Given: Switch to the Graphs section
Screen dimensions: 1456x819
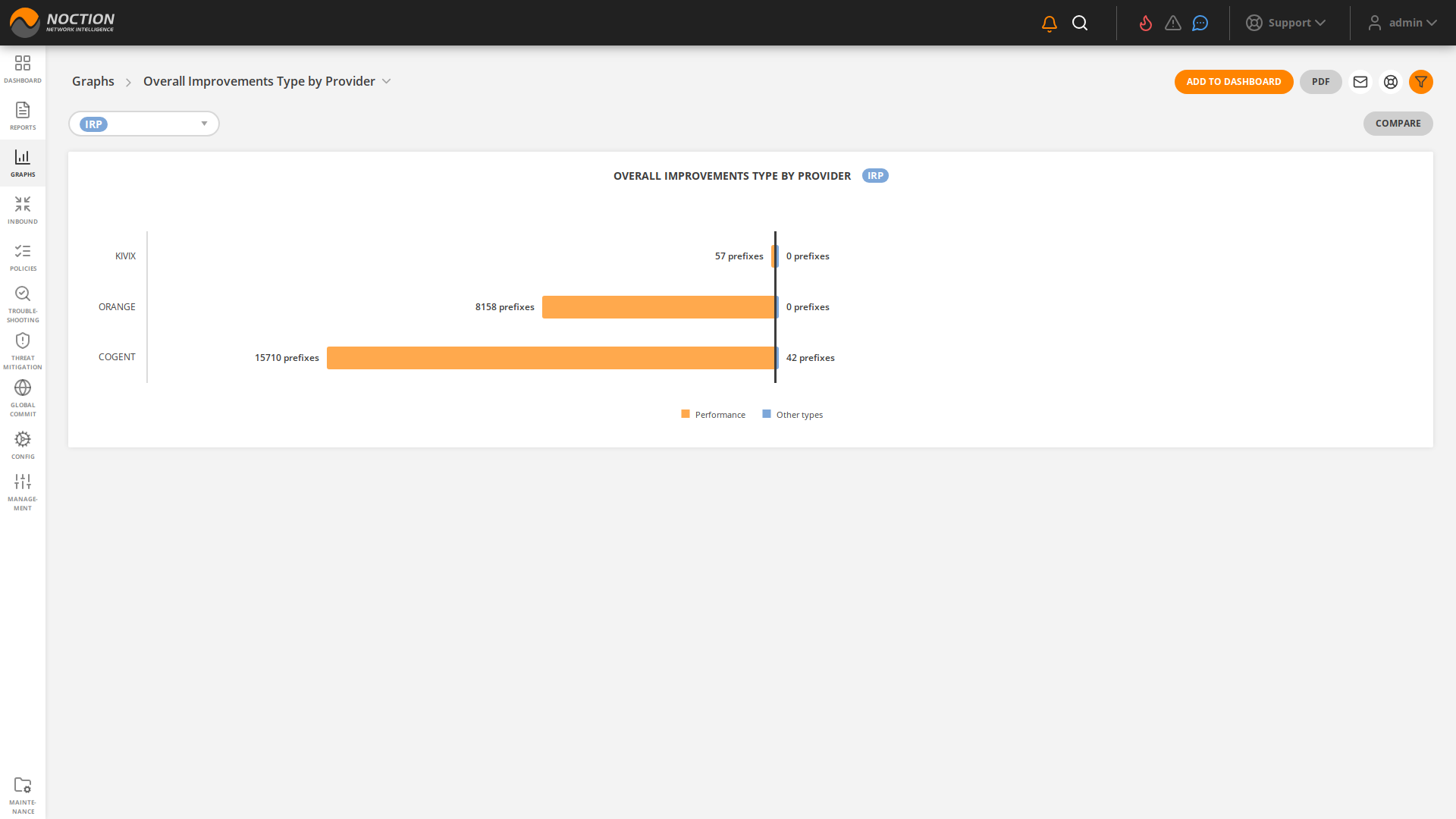Looking at the screenshot, I should [23, 162].
